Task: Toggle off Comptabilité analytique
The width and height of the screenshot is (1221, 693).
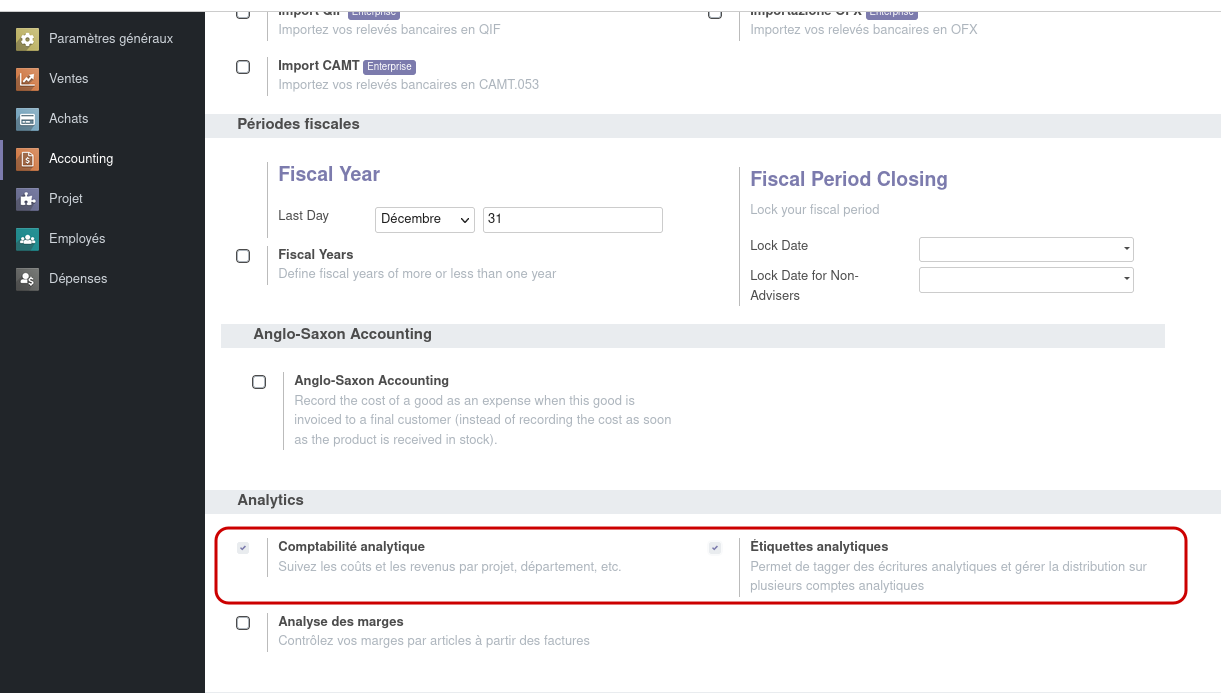Action: pos(241,547)
